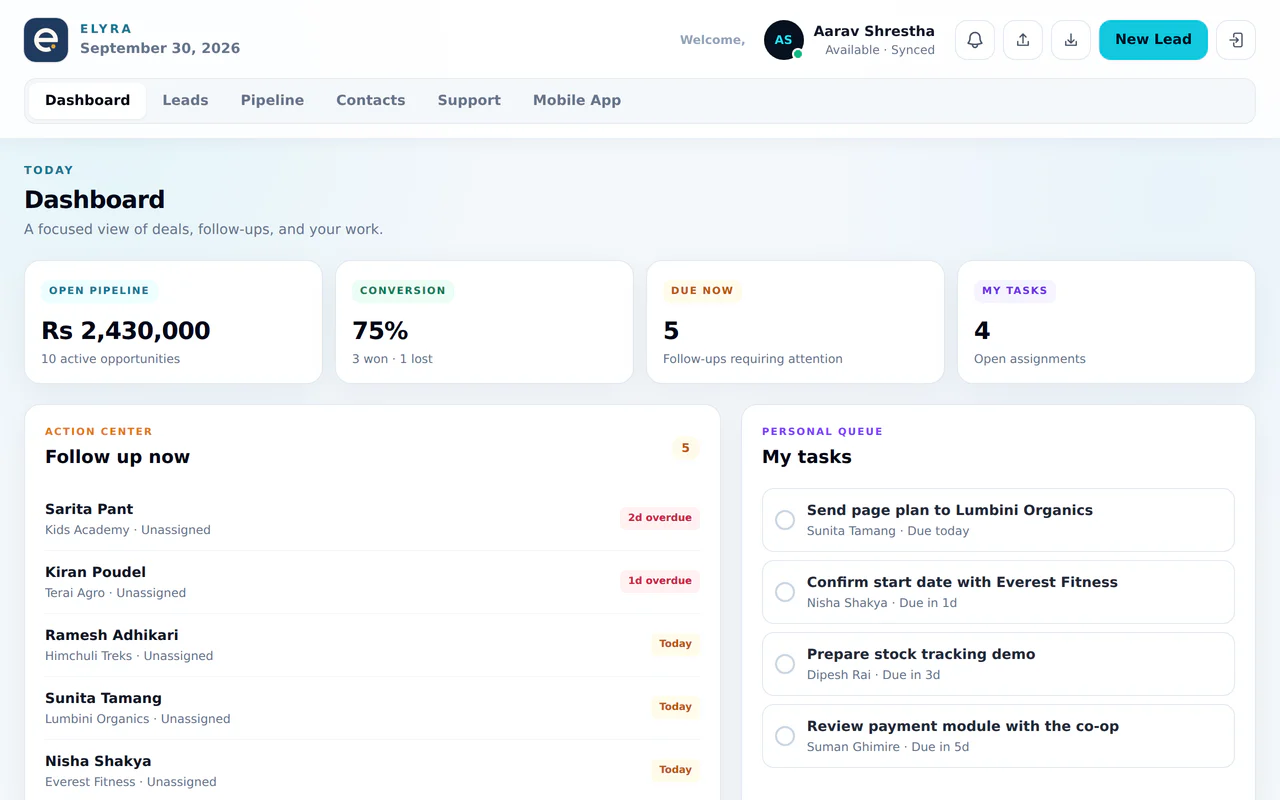Click the Elyra logo icon

click(x=46, y=40)
